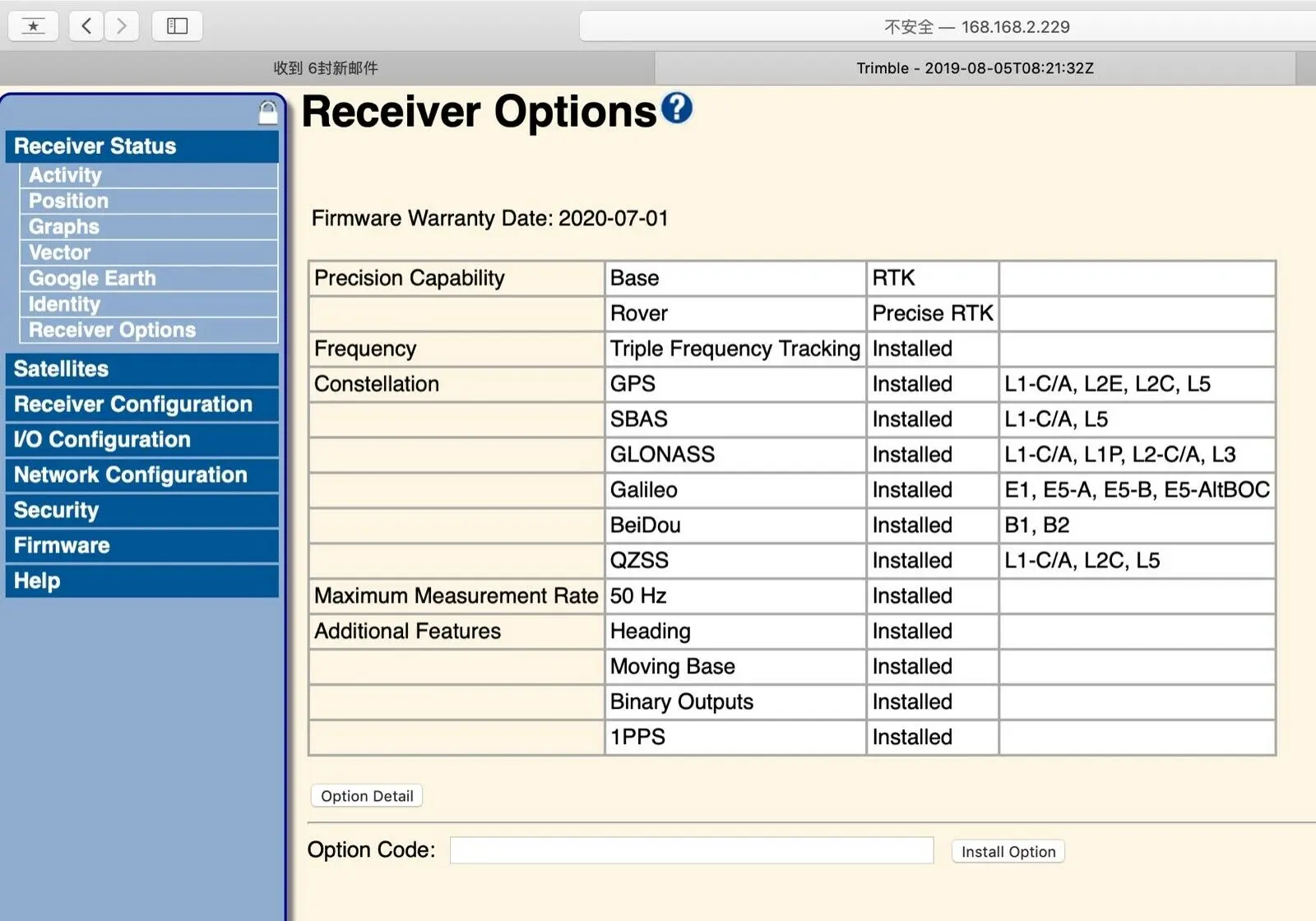Toggle the browser sidebar button
The width and height of the screenshot is (1316, 921).
177,26
